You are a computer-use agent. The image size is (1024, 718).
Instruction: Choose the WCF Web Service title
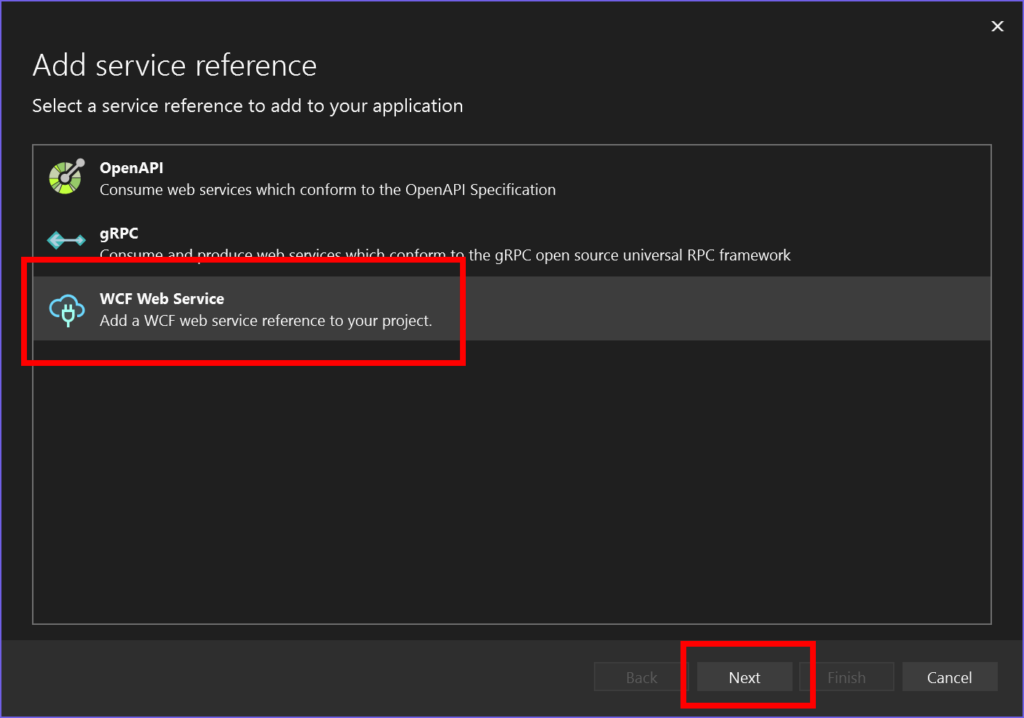coord(162,298)
